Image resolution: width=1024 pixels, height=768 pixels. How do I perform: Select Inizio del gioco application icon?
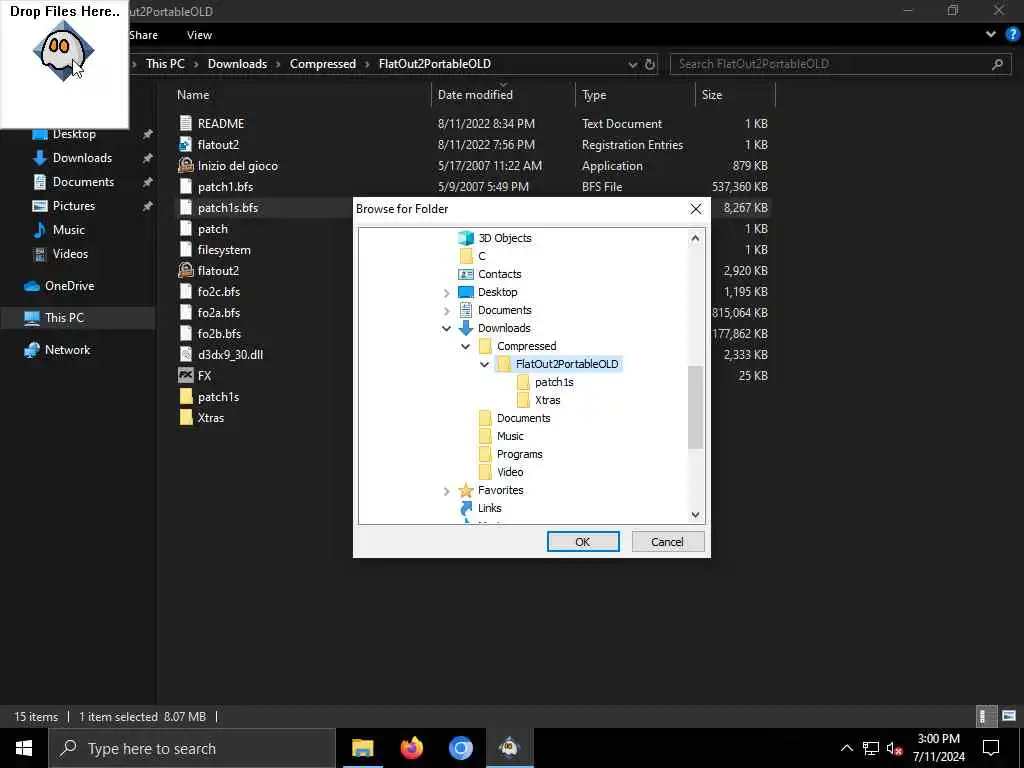[185, 165]
